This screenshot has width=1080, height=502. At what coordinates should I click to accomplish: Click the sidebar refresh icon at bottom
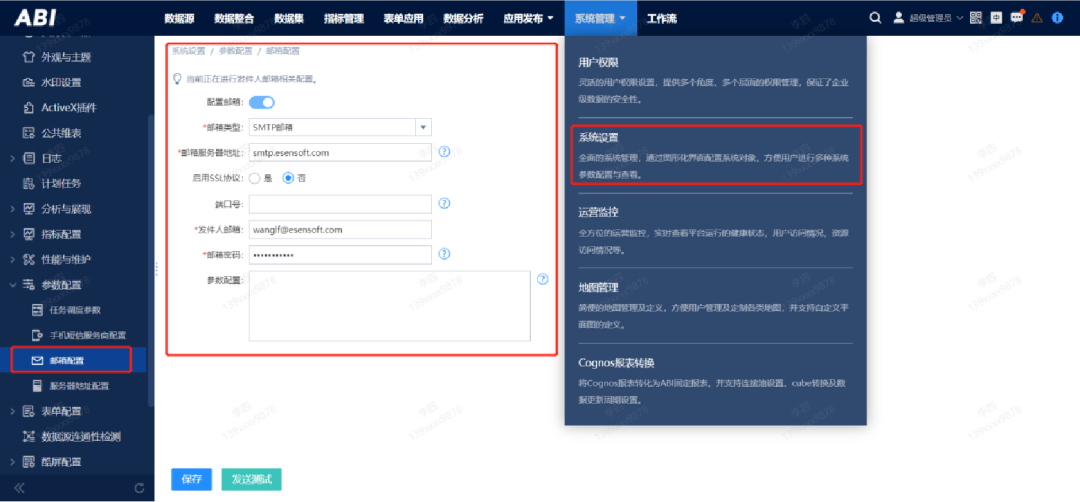pyautogui.click(x=139, y=488)
